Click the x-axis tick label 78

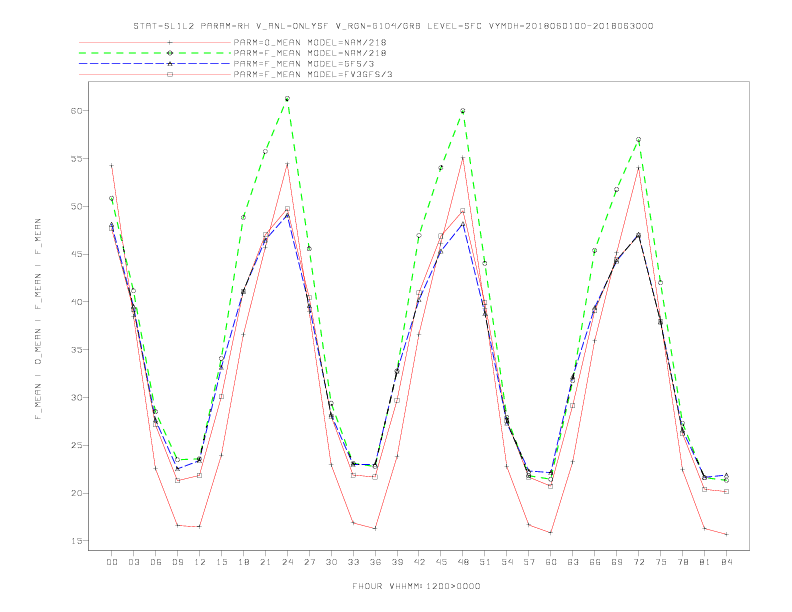682,562
